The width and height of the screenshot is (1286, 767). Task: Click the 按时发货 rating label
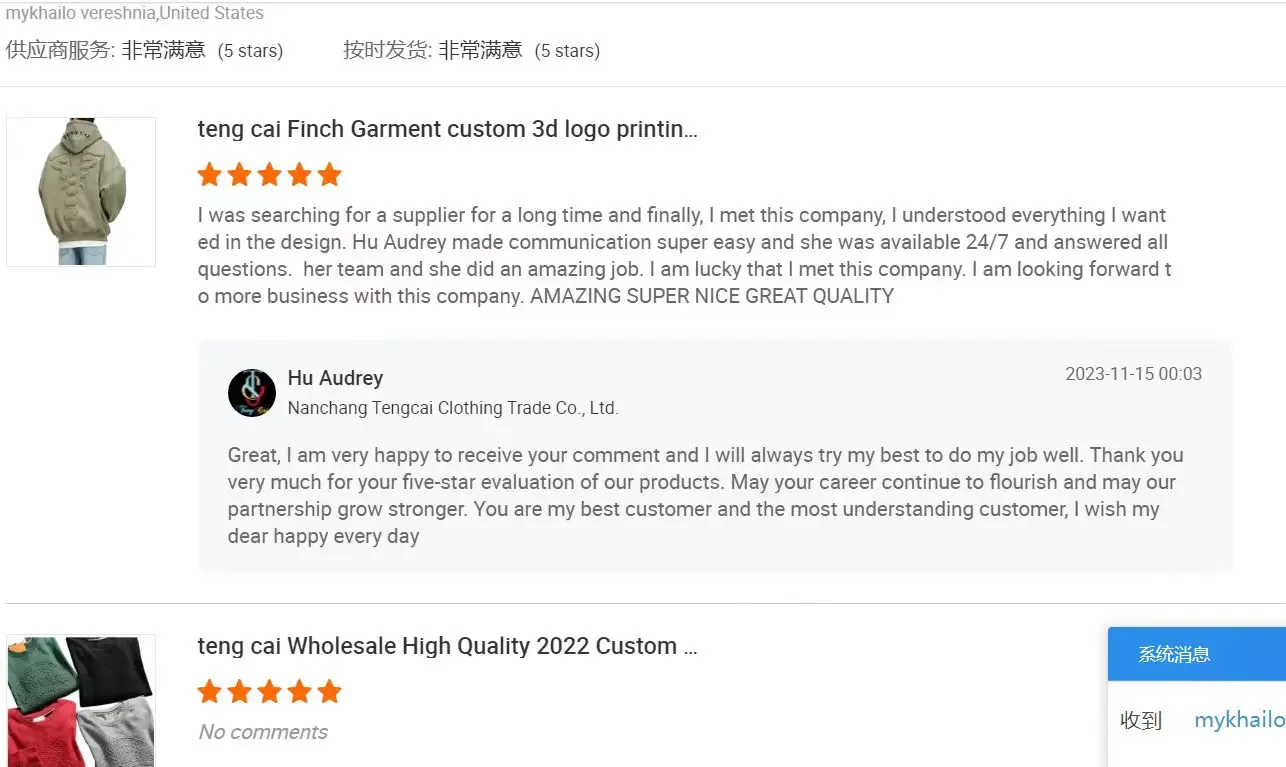click(387, 50)
